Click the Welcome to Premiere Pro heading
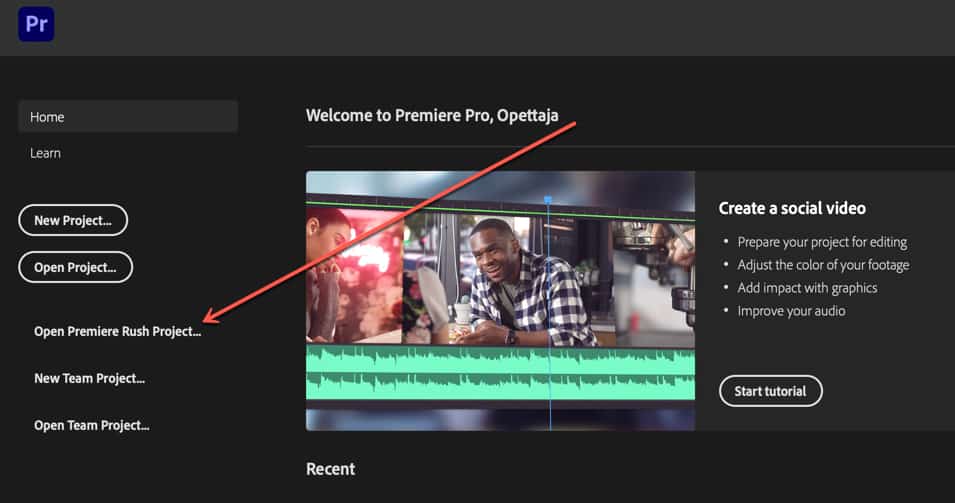The image size is (955, 503). click(x=432, y=115)
